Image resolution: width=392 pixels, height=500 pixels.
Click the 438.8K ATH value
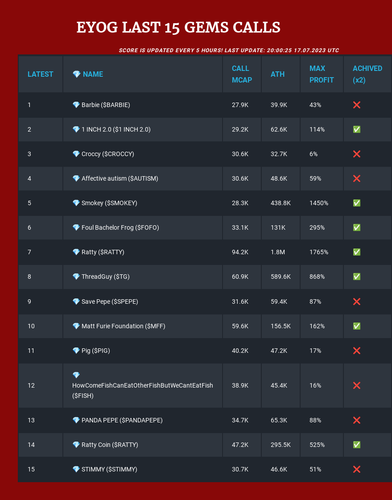281,203
